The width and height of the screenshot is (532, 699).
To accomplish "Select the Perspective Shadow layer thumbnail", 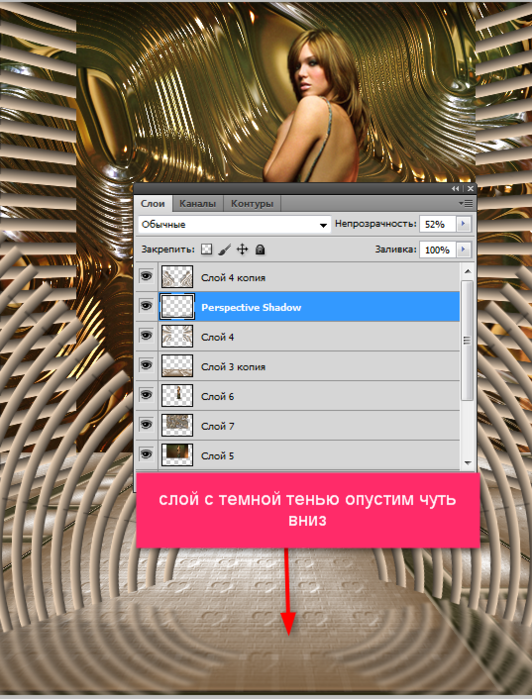I will pyautogui.click(x=177, y=306).
